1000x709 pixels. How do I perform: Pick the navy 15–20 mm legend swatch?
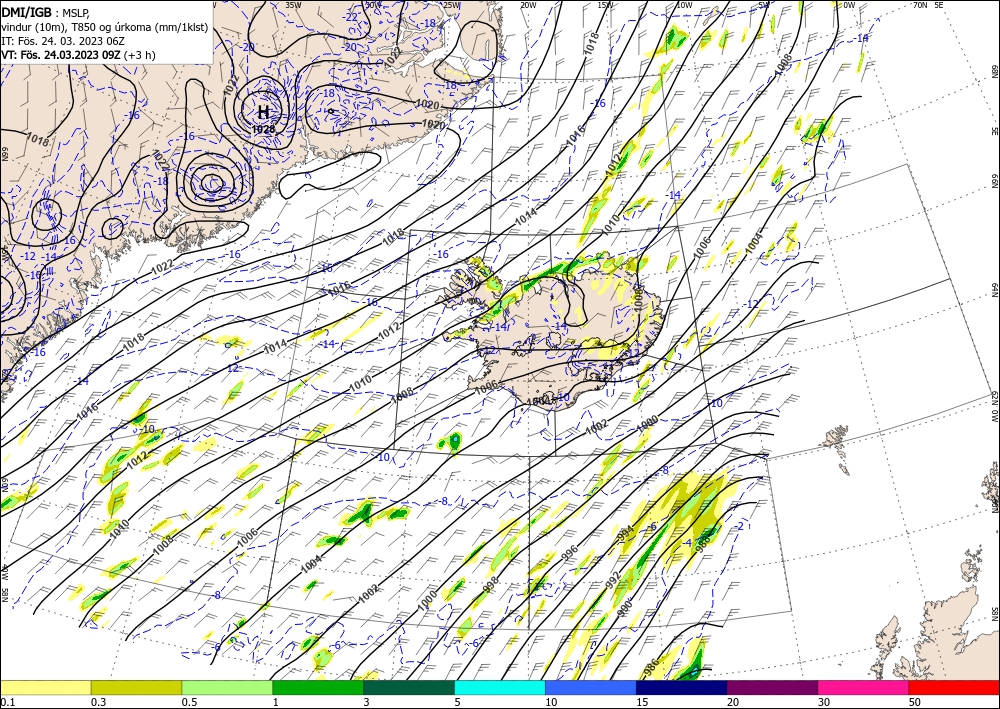tap(682, 687)
